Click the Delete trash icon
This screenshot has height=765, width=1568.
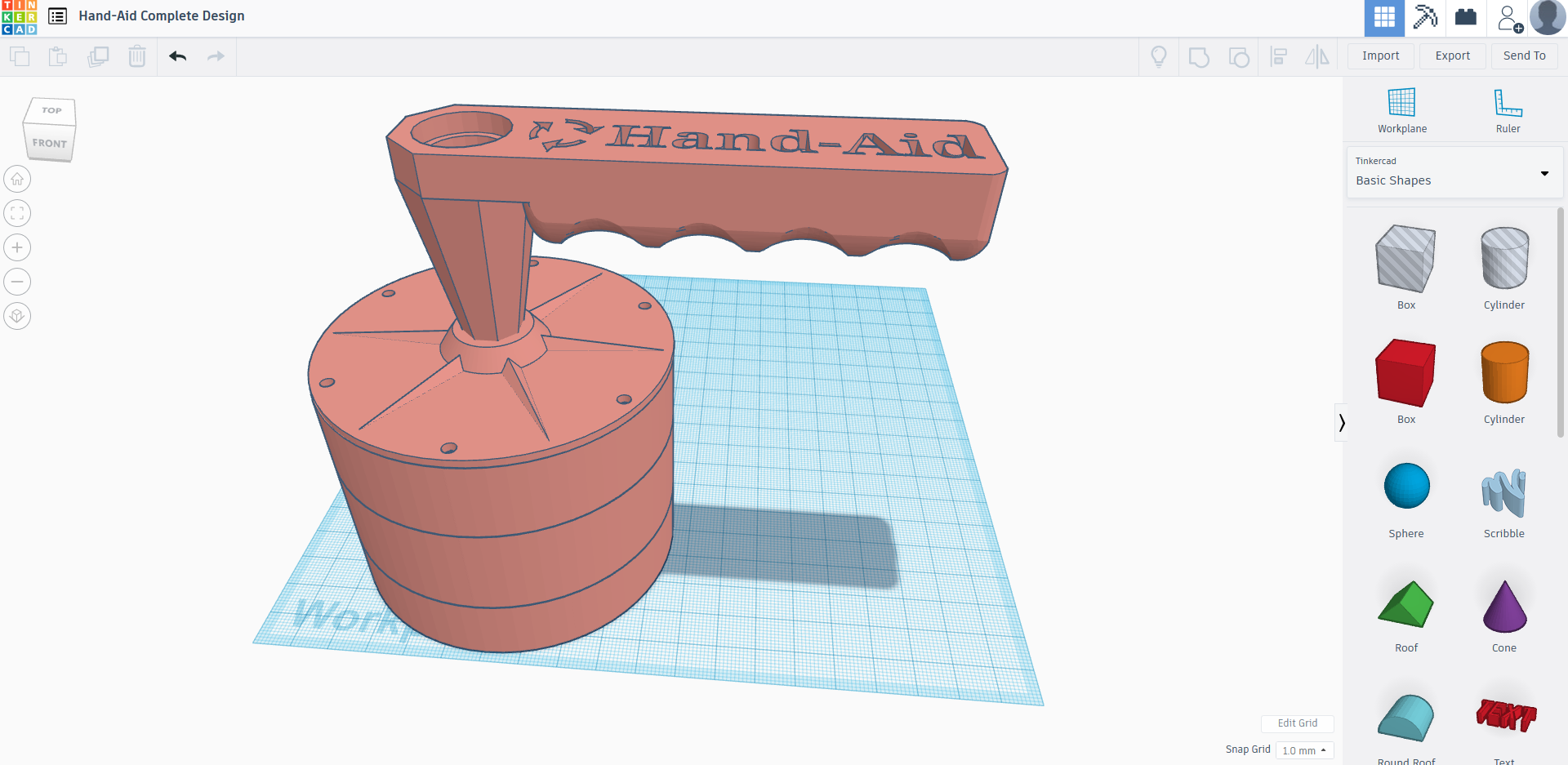point(137,56)
